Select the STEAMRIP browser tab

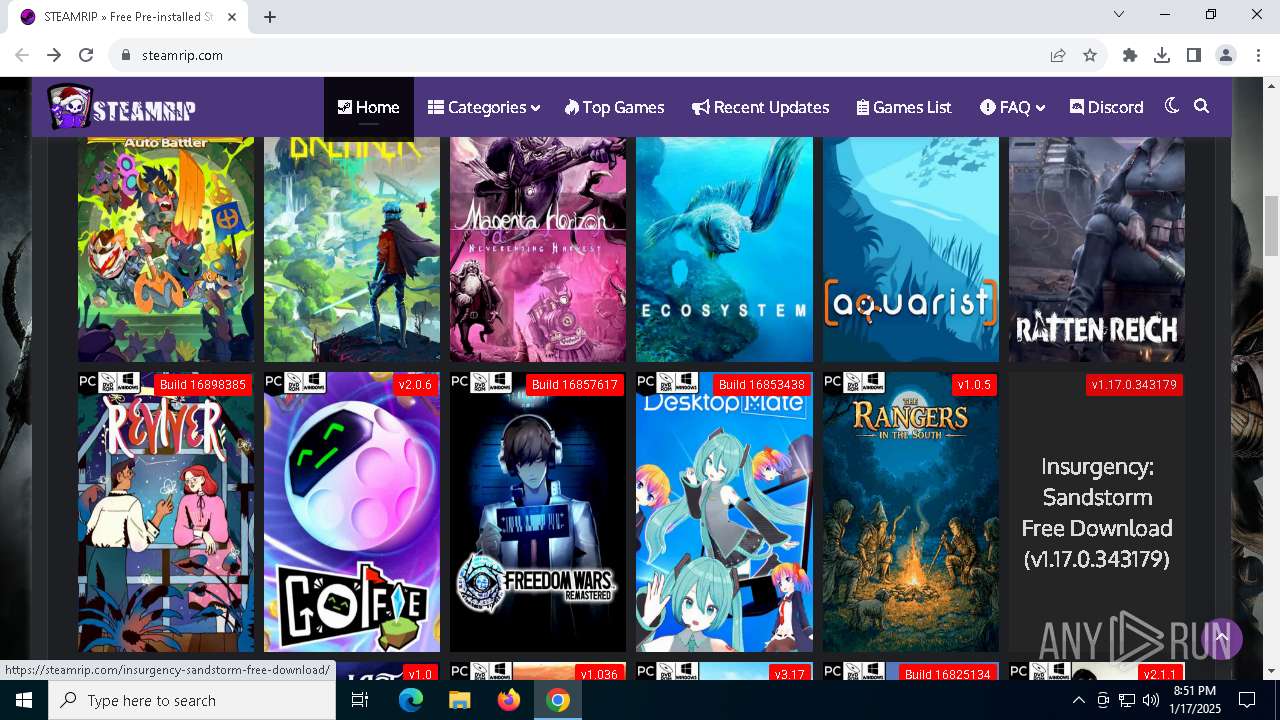(129, 17)
